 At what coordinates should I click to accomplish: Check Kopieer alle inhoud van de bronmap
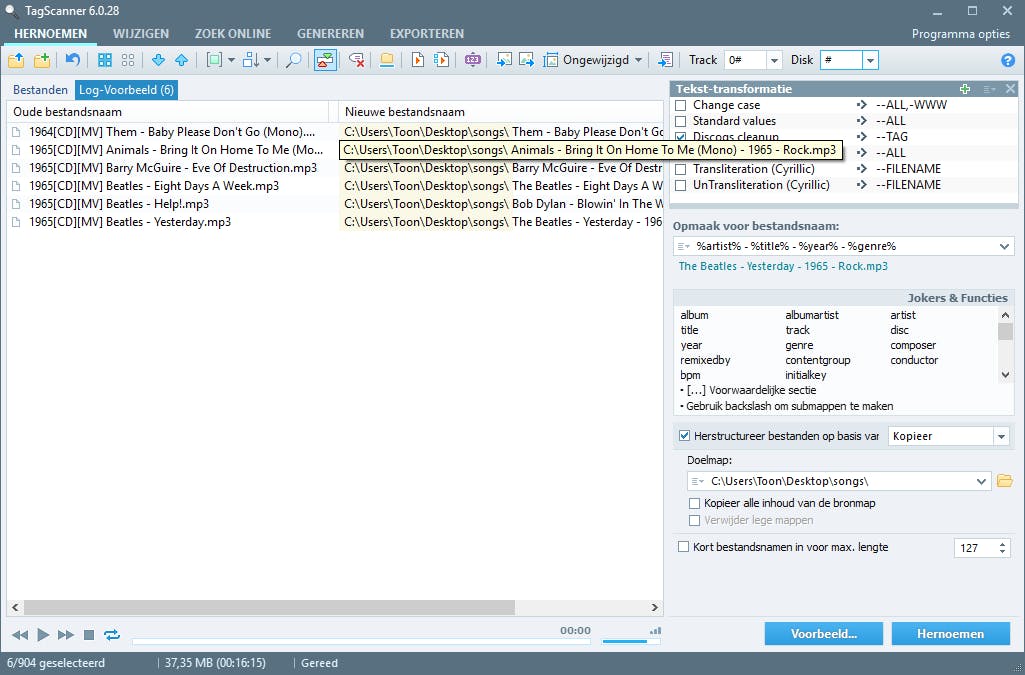[x=694, y=503]
